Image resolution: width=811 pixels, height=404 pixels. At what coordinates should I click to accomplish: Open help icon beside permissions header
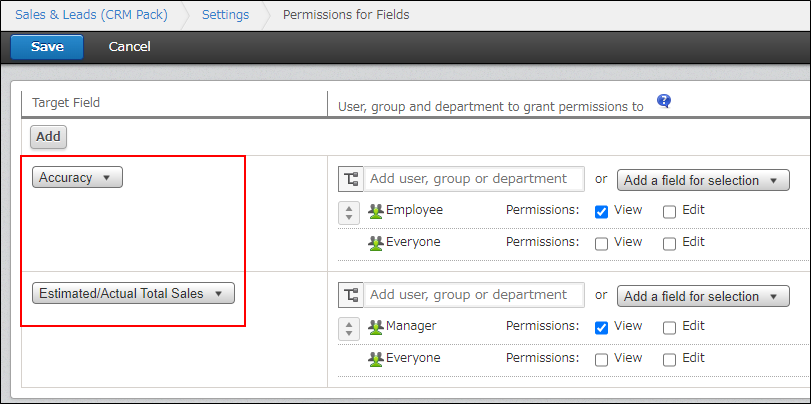pos(664,101)
